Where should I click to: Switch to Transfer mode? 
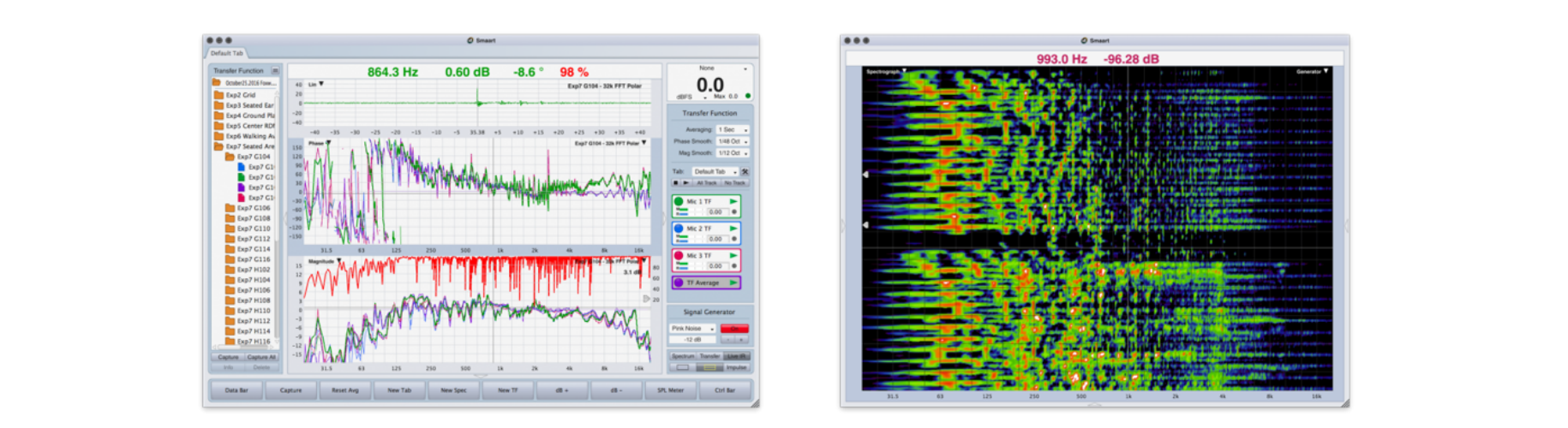710,356
